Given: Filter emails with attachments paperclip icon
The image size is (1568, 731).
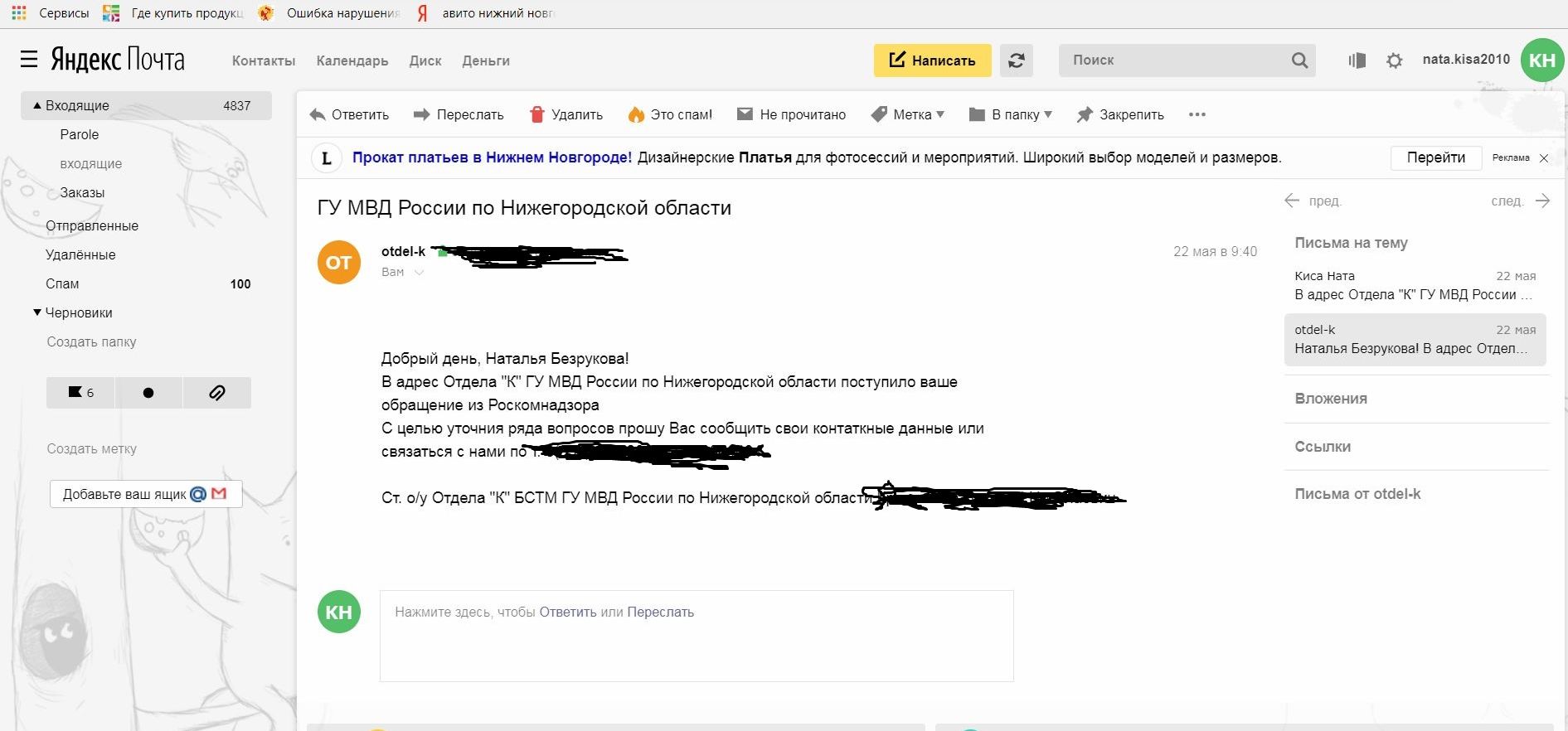Looking at the screenshot, I should (x=216, y=393).
